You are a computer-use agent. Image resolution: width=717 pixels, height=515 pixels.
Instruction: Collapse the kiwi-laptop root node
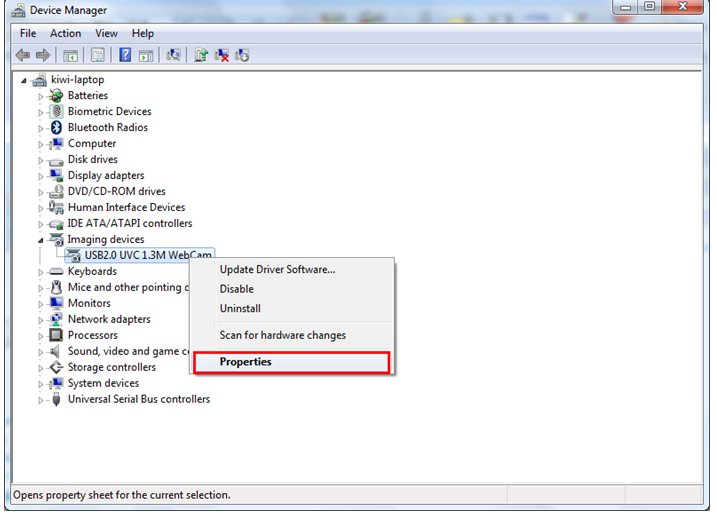coord(24,80)
